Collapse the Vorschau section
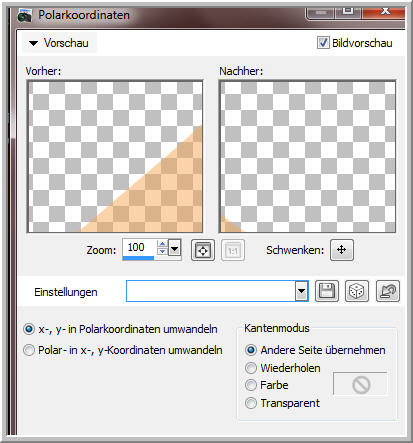This screenshot has height=443, width=413. [x=33, y=43]
